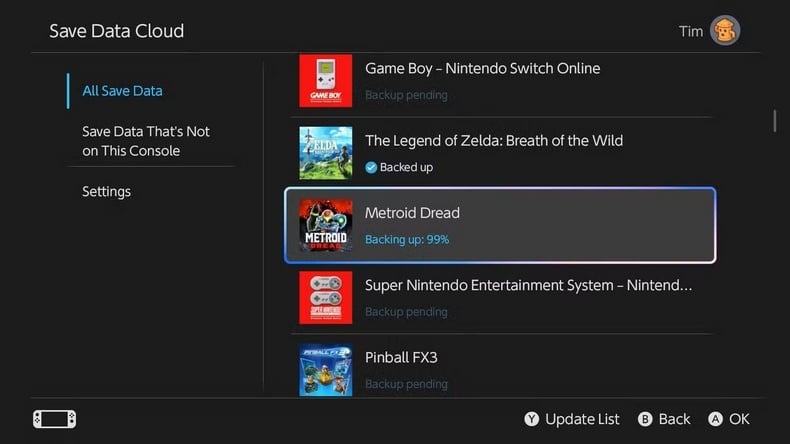Select the Zelda Breath of the Wild thumbnail
Viewport: 790px width, 444px height.
point(326,153)
